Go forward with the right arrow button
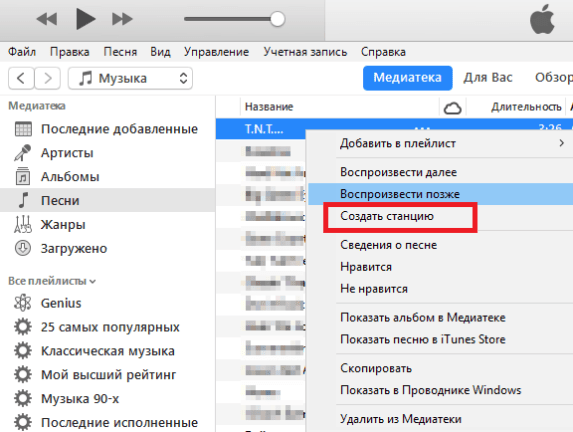 (x=48, y=78)
